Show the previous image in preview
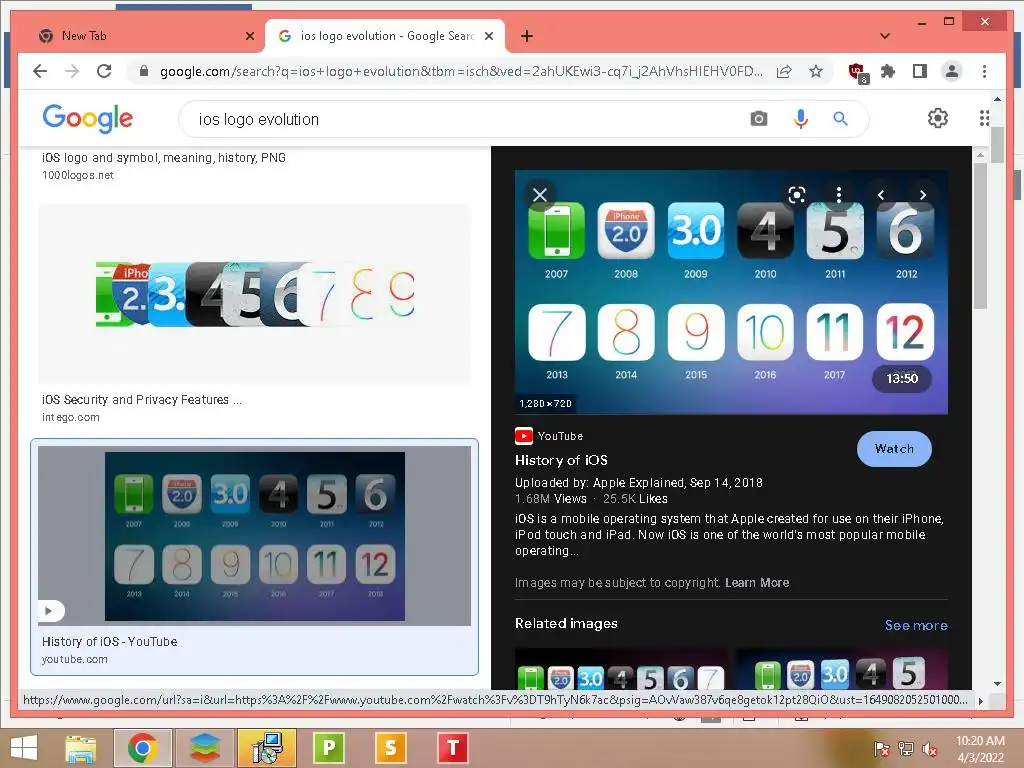The image size is (1024, 768). (881, 195)
